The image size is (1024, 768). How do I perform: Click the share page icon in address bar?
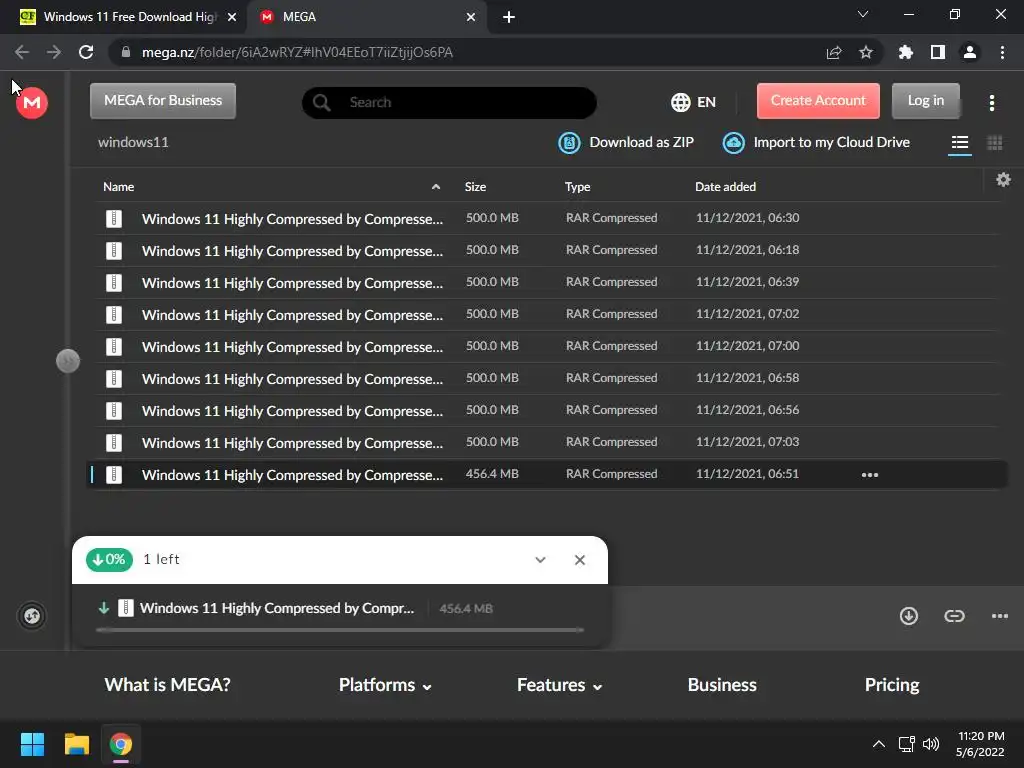click(833, 52)
